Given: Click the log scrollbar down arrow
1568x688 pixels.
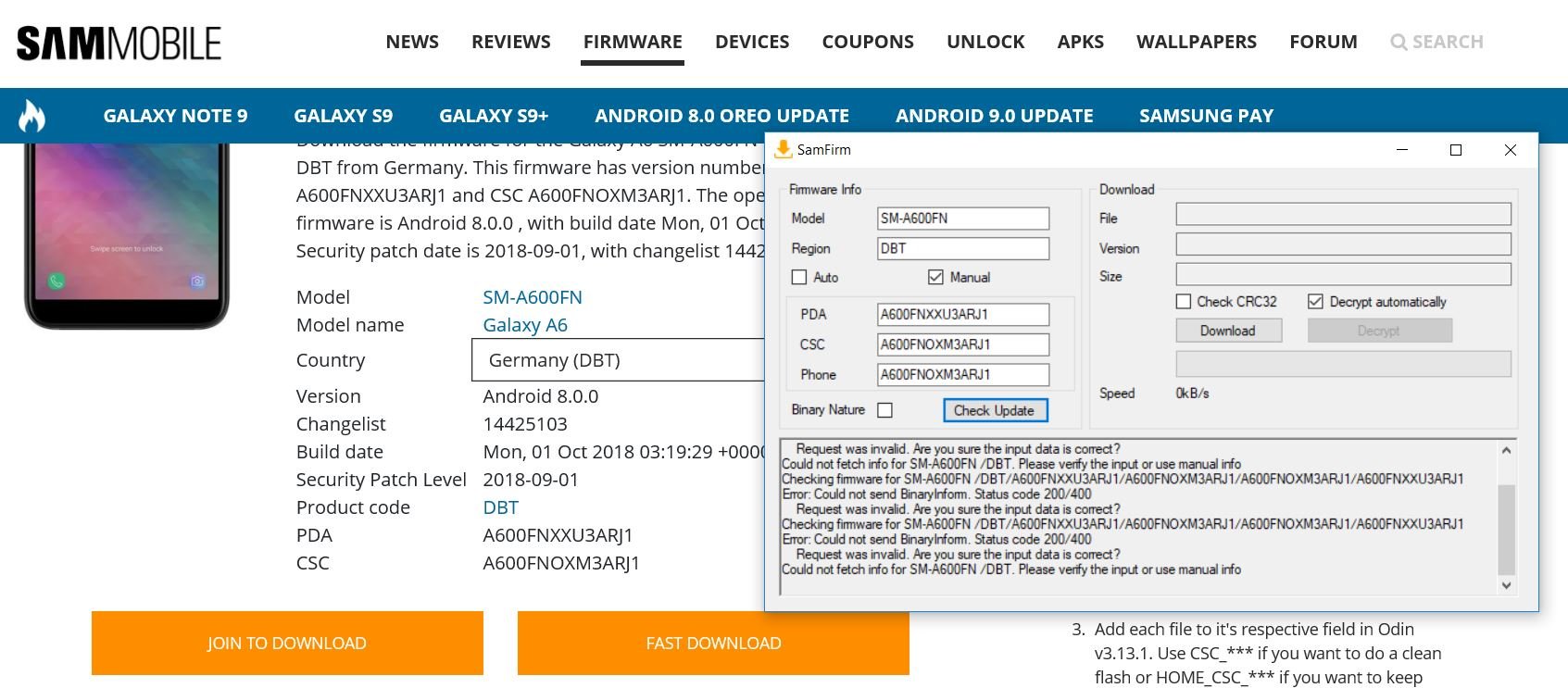Looking at the screenshot, I should pos(1506,585).
